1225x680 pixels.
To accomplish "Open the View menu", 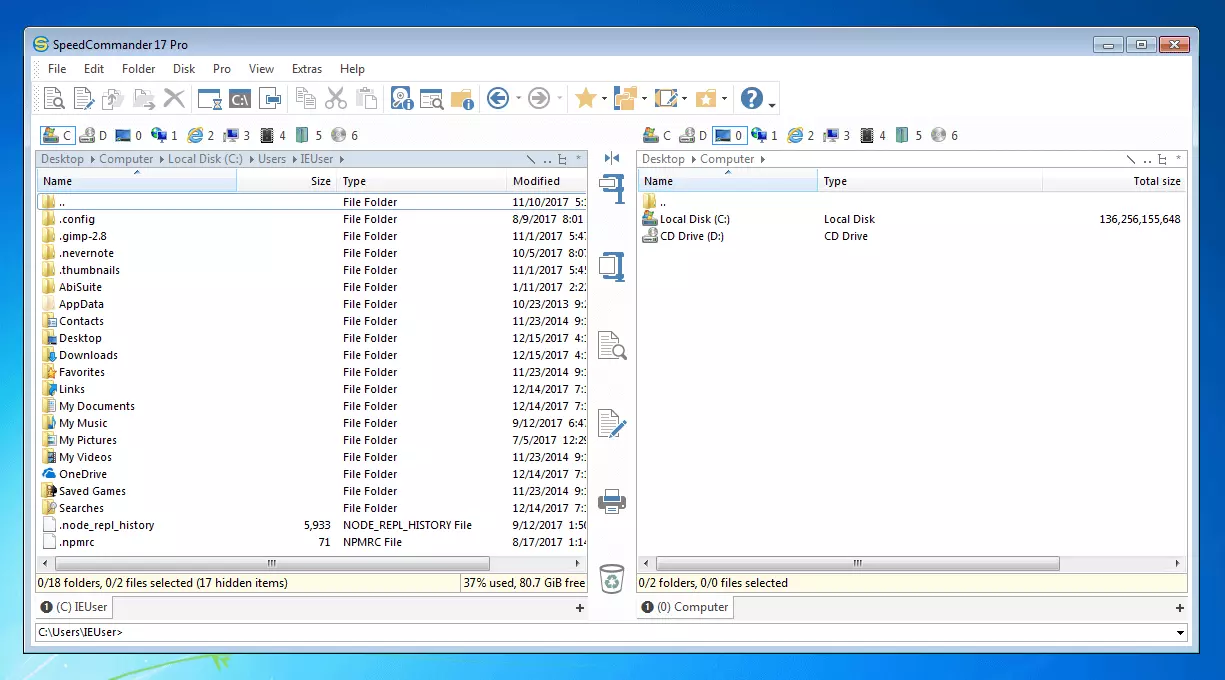I will click(261, 69).
